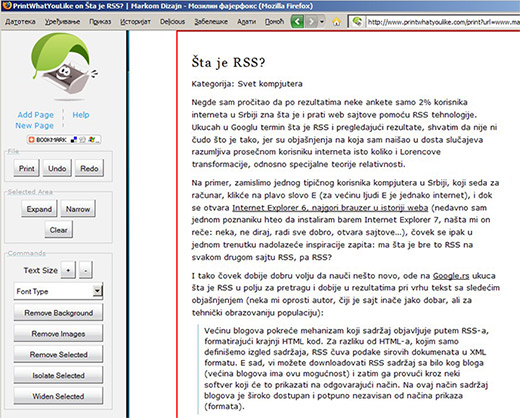Click the Remove Selected button

[x=58, y=354]
